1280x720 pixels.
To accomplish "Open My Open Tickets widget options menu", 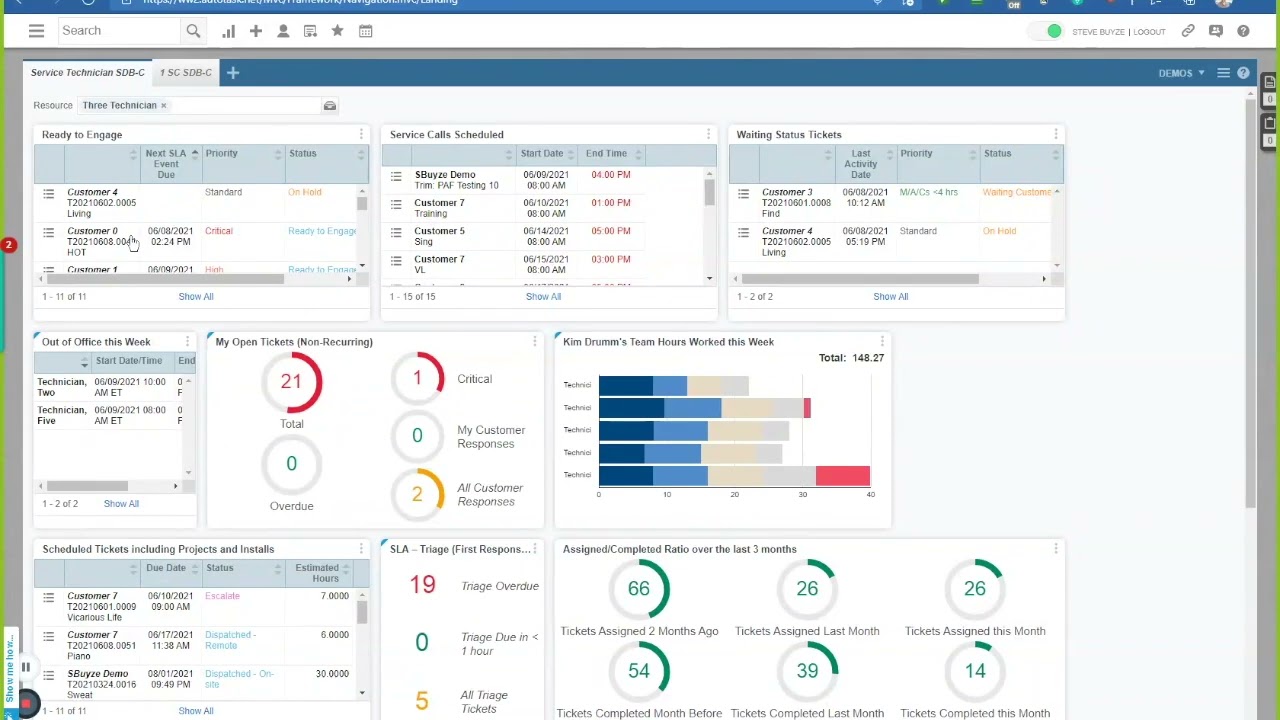I will [x=534, y=342].
